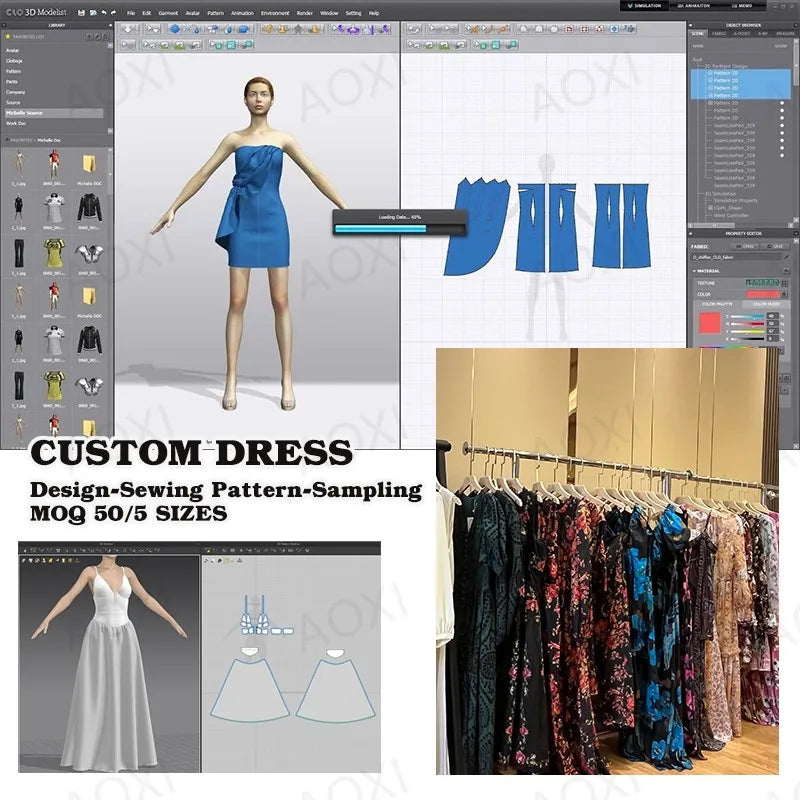This screenshot has height=800, width=800.
Task: Open the Avatar menu
Action: pyautogui.click(x=192, y=13)
